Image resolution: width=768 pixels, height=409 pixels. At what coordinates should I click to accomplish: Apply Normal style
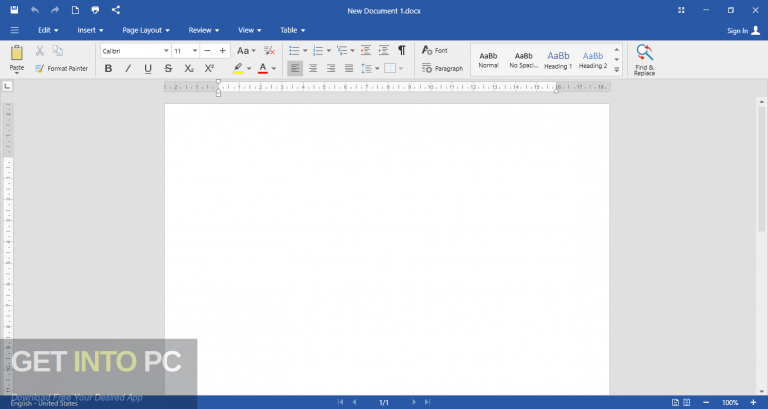(x=488, y=60)
